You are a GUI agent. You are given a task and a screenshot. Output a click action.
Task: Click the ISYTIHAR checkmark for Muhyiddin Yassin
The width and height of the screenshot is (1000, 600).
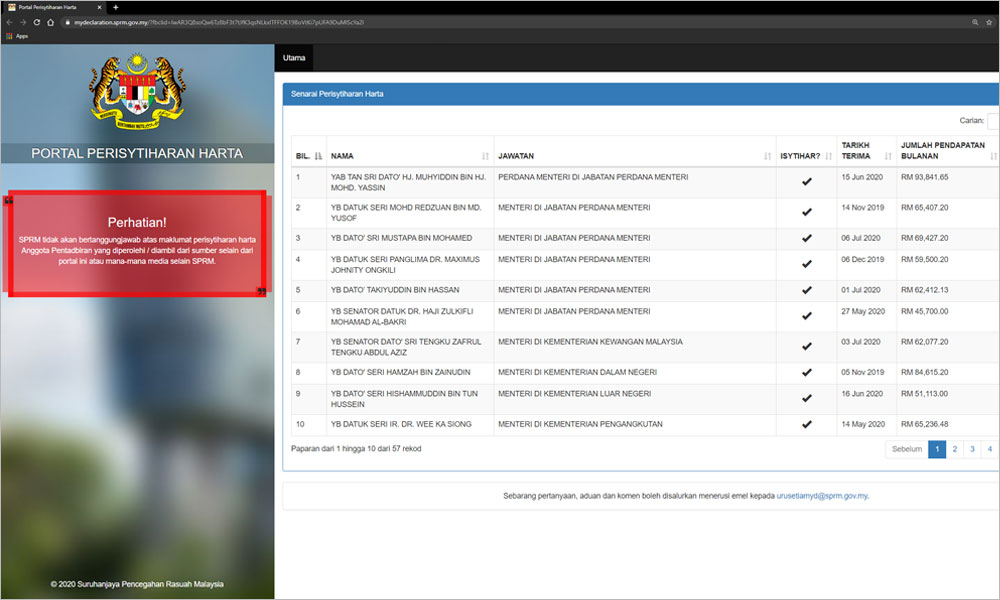805,183
